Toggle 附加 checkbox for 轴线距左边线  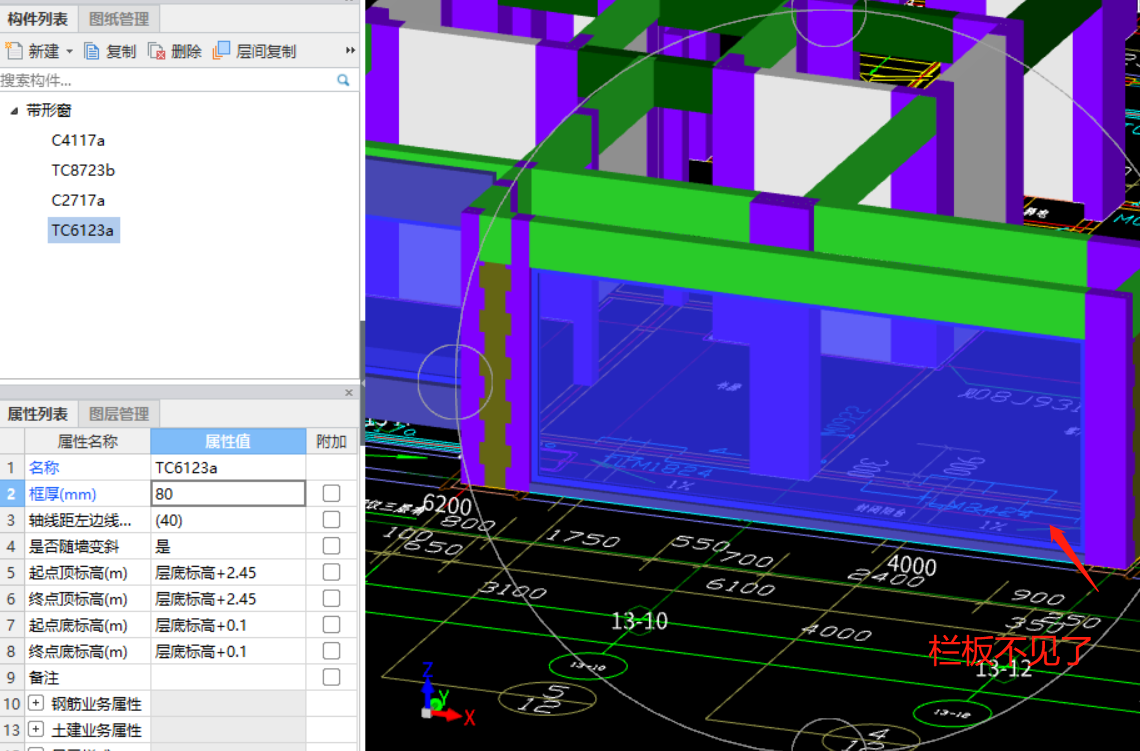(x=332, y=520)
